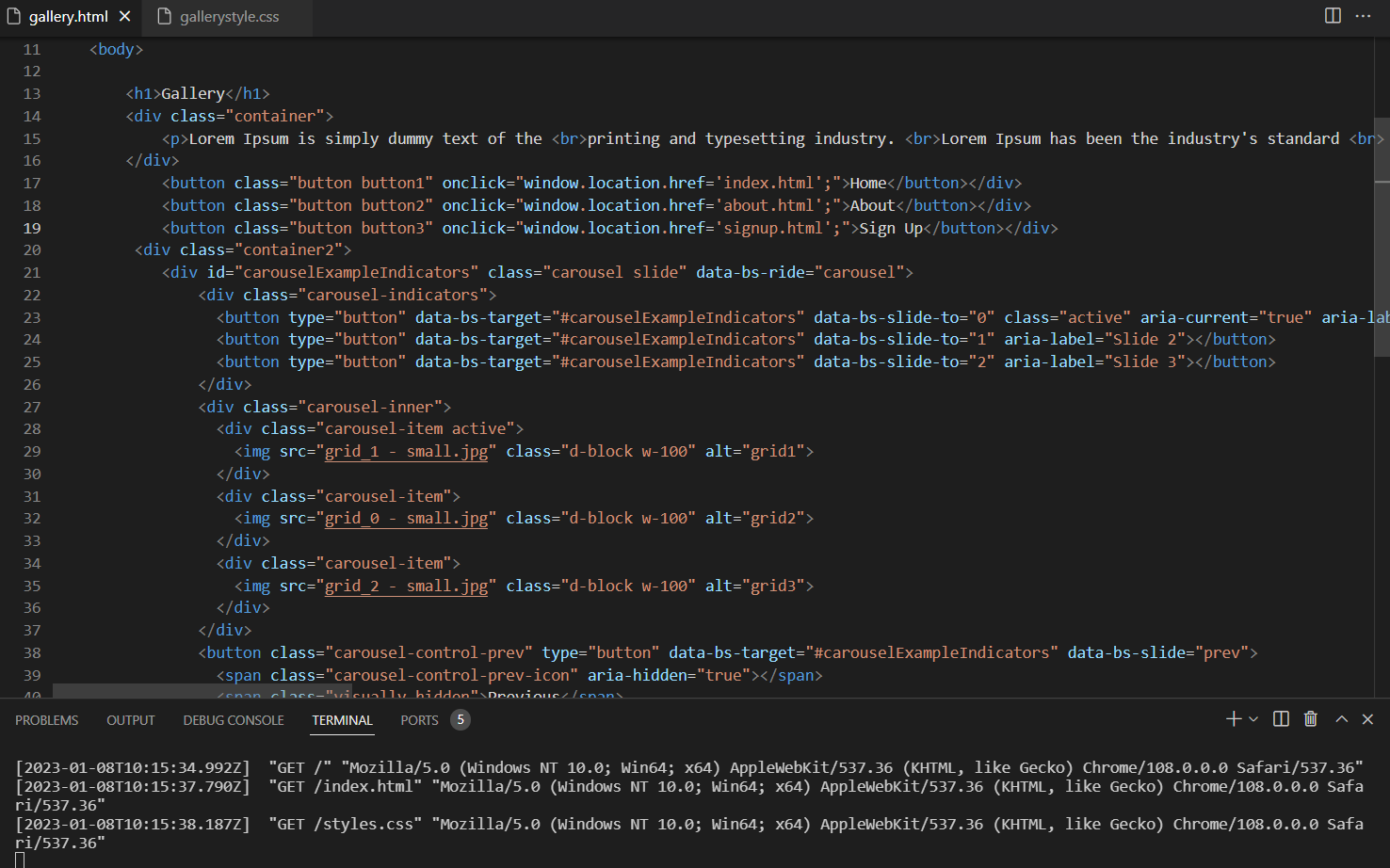Image resolution: width=1390 pixels, height=868 pixels.
Task: Click 'Sign Up' button text on line 19
Action: tap(891, 228)
